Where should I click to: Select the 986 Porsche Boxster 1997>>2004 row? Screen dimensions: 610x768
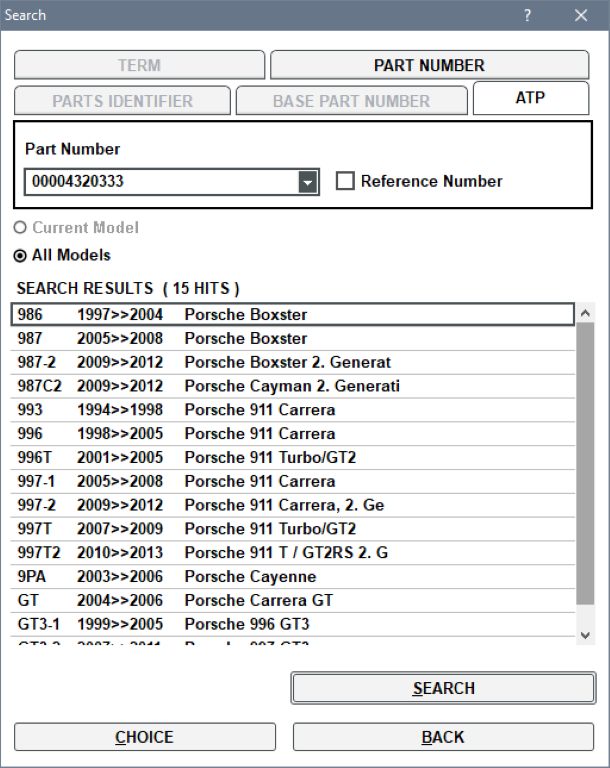(293, 314)
